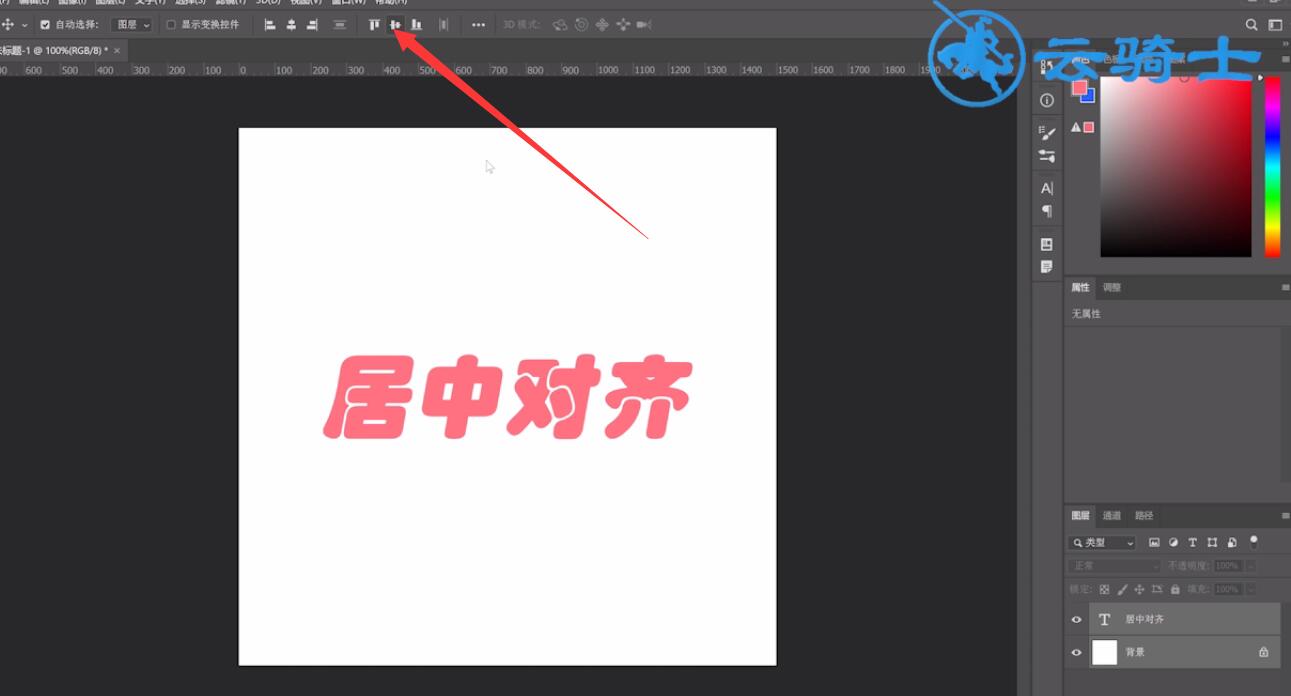Click the pink foreground color swatch
Screen dimensions: 1291x696
tap(1079, 88)
